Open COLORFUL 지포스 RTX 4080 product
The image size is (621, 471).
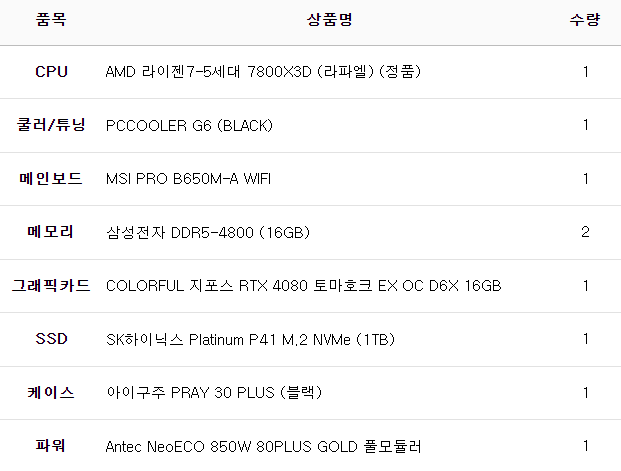[303, 286]
